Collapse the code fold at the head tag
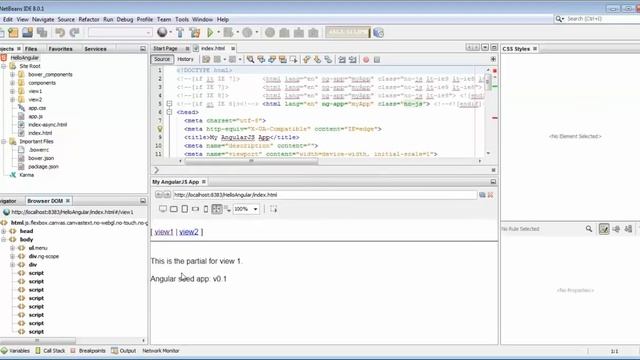Viewport: 640px width, 360px height. tap(169, 112)
